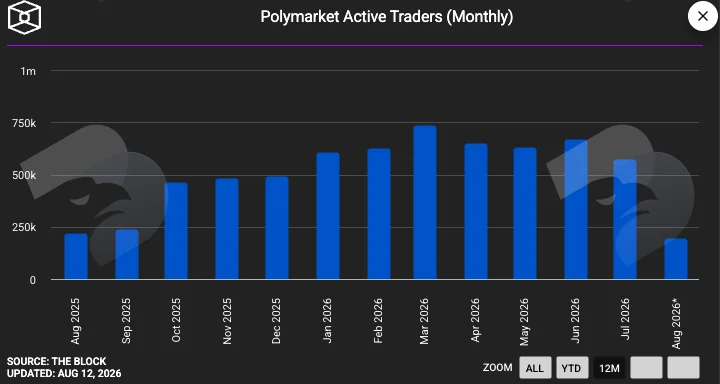The height and width of the screenshot is (384, 720).
Task: Click the Jun 2026 bar
Action: 576,209
